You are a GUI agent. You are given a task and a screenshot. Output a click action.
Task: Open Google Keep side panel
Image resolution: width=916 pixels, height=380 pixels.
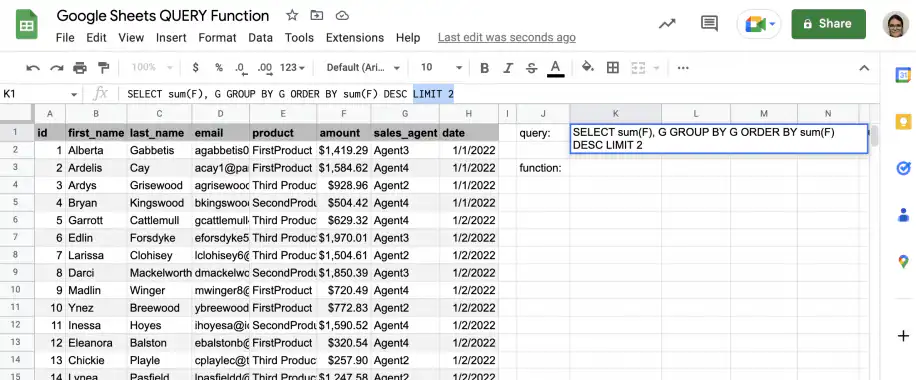click(903, 122)
